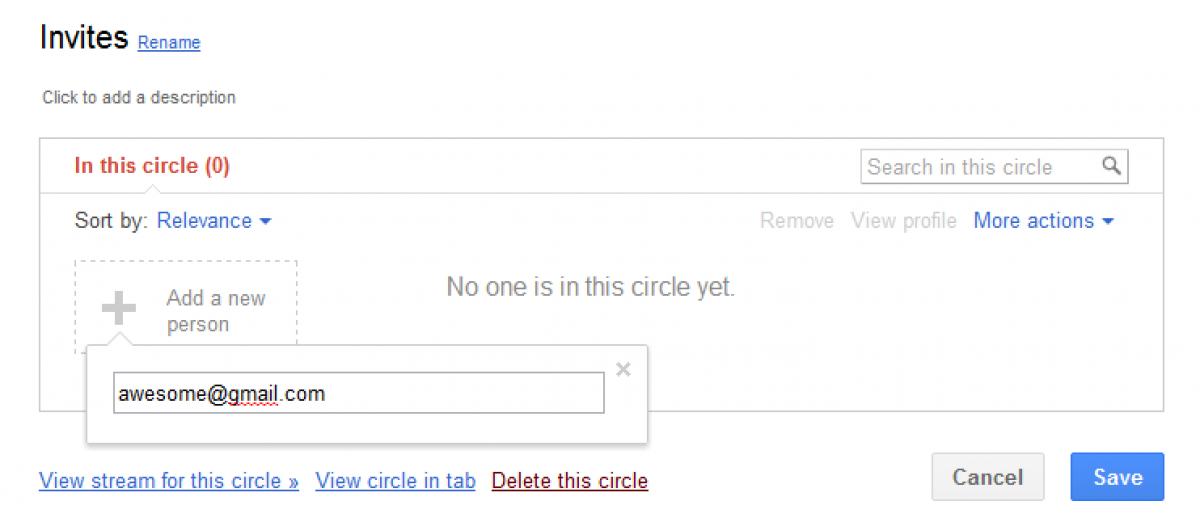Click the "No one is in this circle yet" message

(590, 288)
